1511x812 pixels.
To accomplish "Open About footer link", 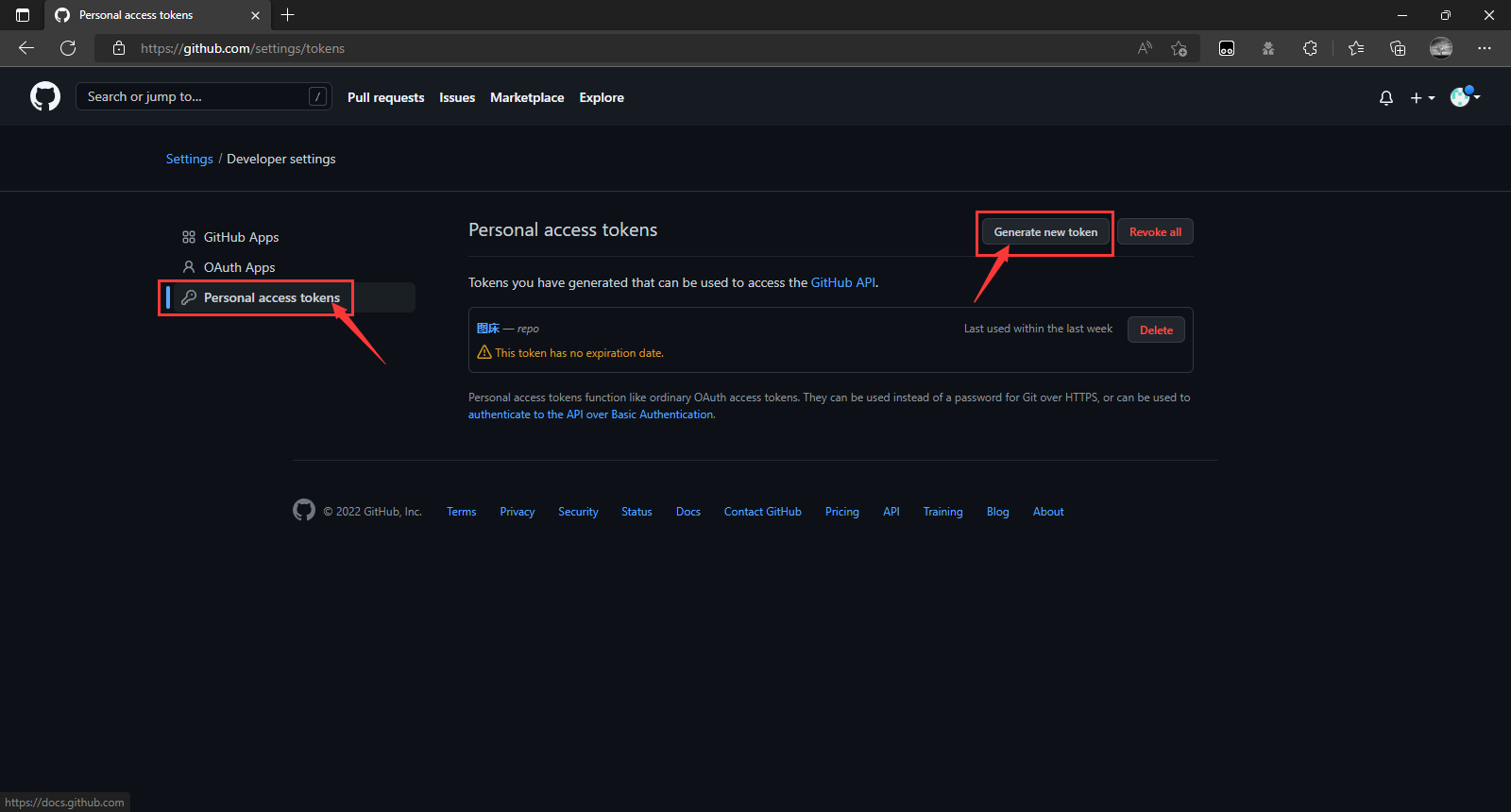I will 1048,512.
